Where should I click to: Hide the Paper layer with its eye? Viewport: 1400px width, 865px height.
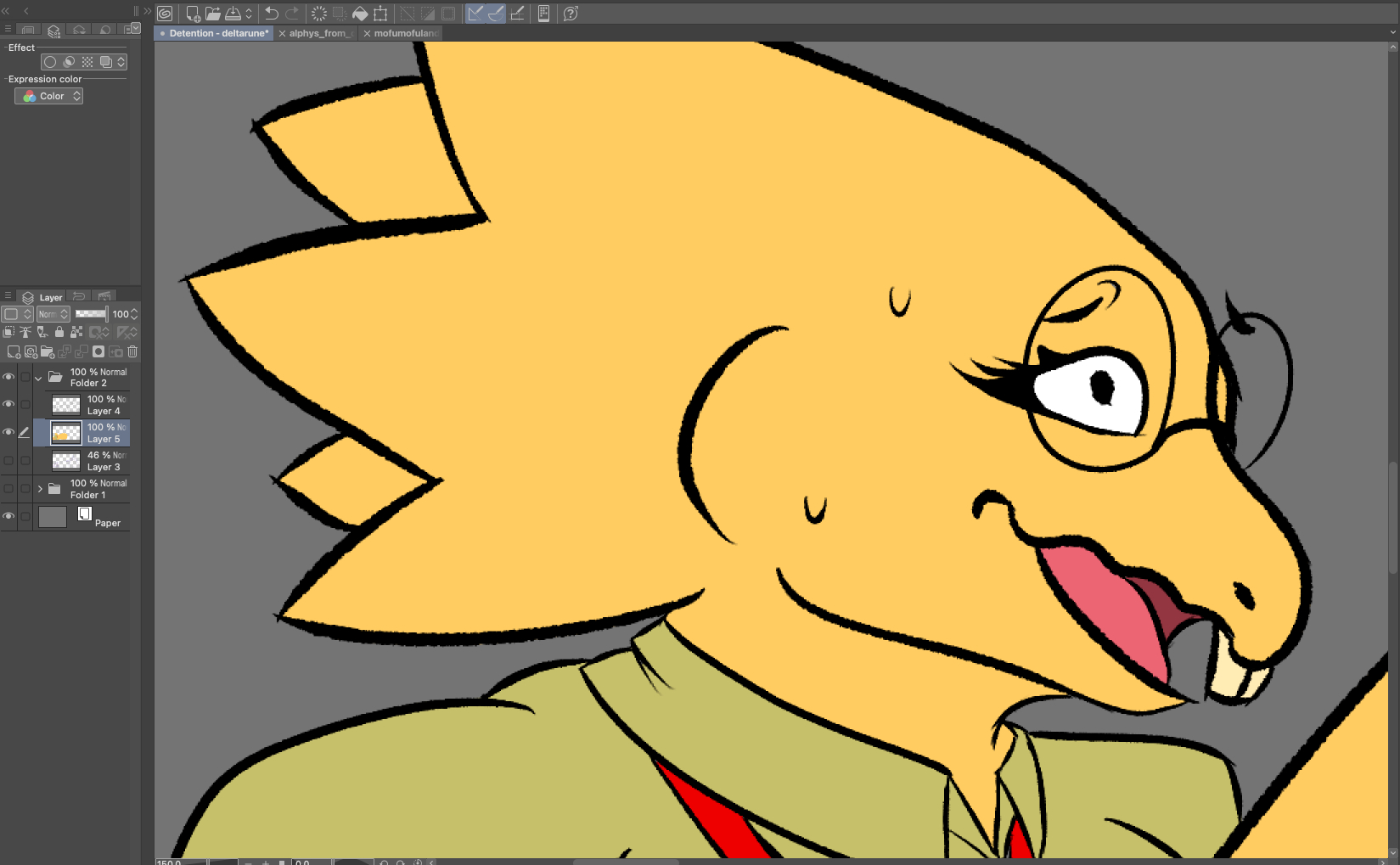[x=8, y=516]
